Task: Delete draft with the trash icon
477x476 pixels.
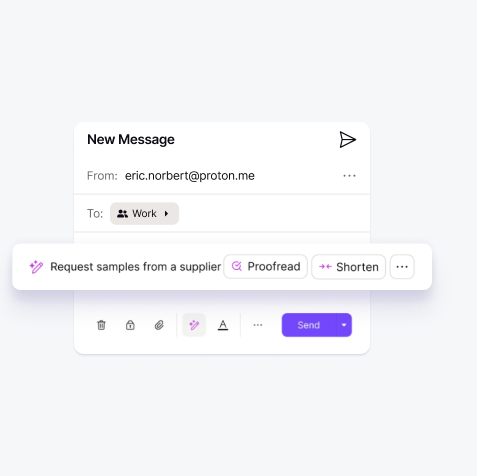Action: pyautogui.click(x=101, y=325)
